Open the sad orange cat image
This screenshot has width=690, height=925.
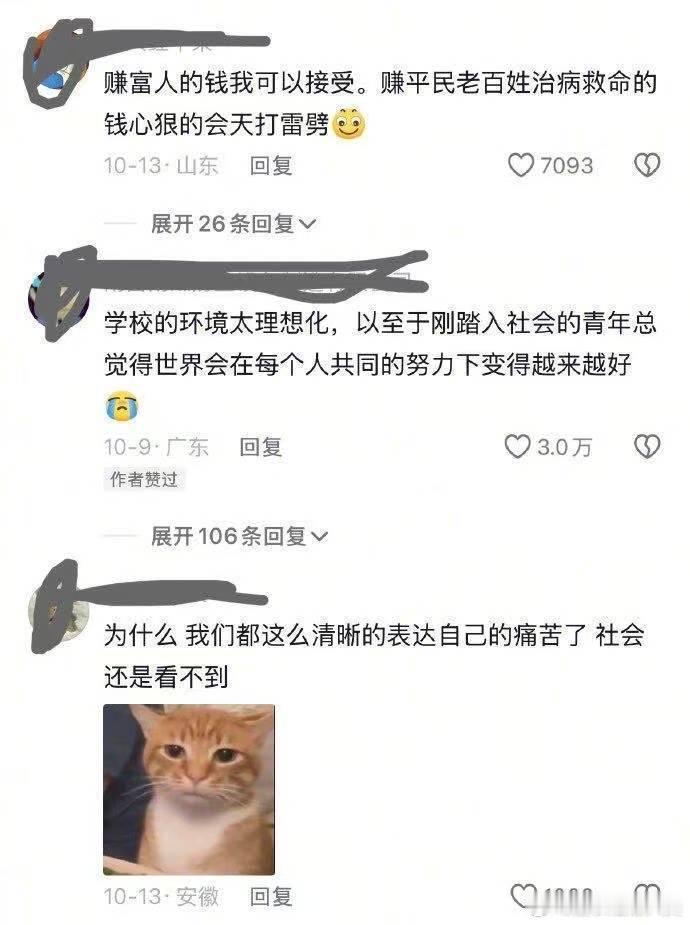tap(189, 789)
